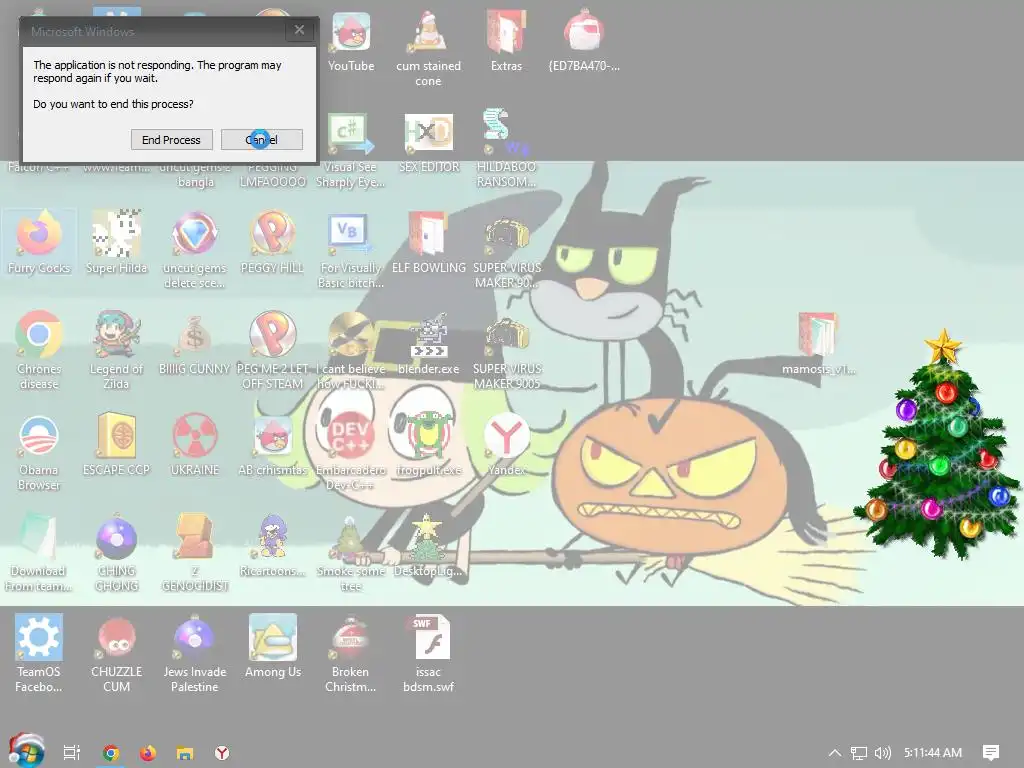The image size is (1024, 768).
Task: Select the Embarcadero Dev-C++ icon
Action: coord(351,453)
